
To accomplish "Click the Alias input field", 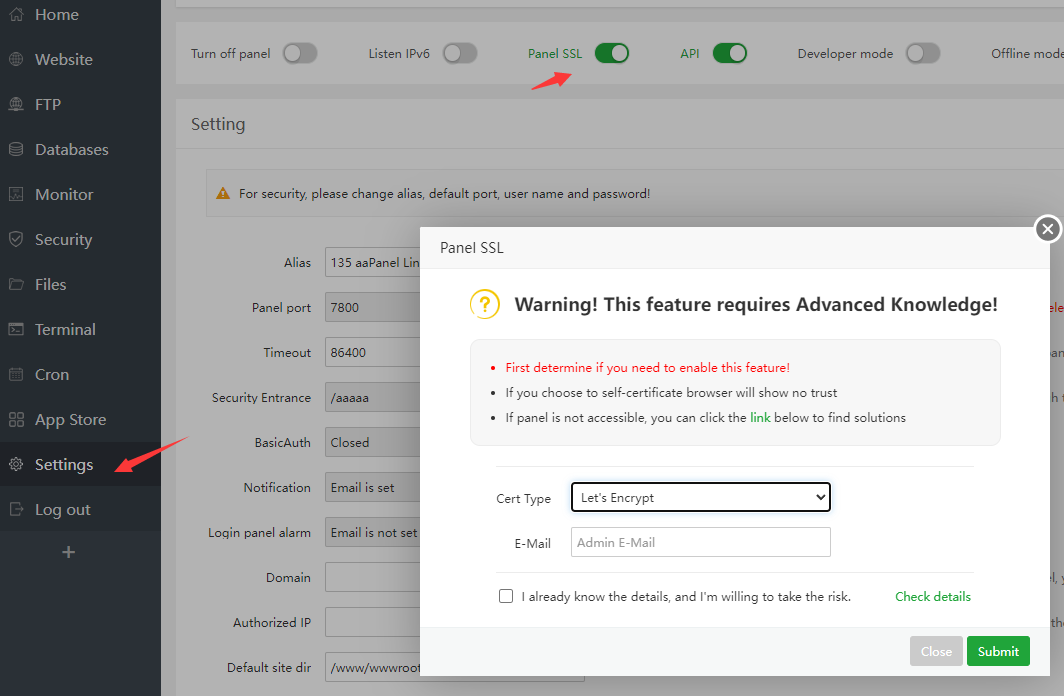I will 373,262.
